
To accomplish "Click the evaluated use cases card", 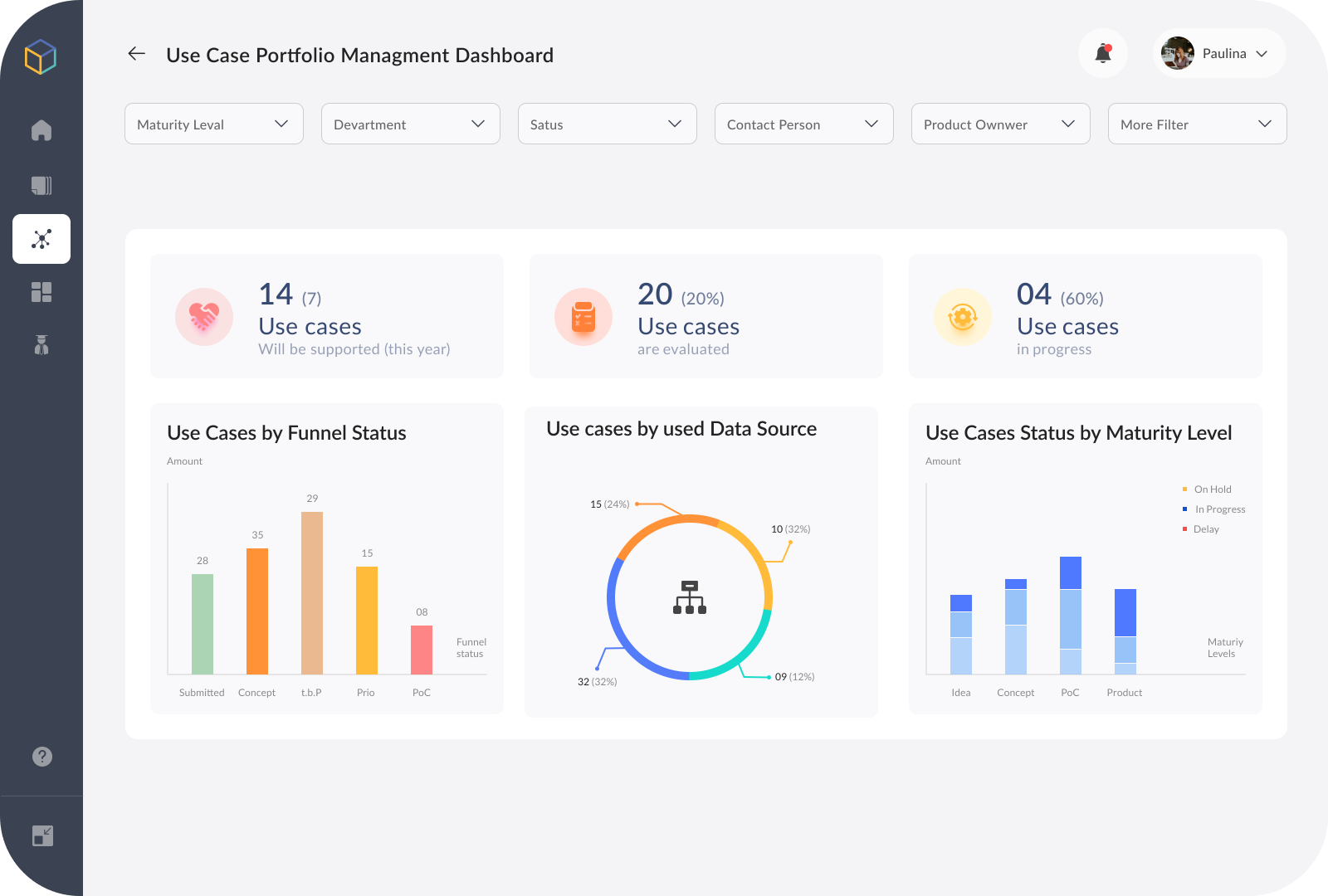I will [705, 316].
